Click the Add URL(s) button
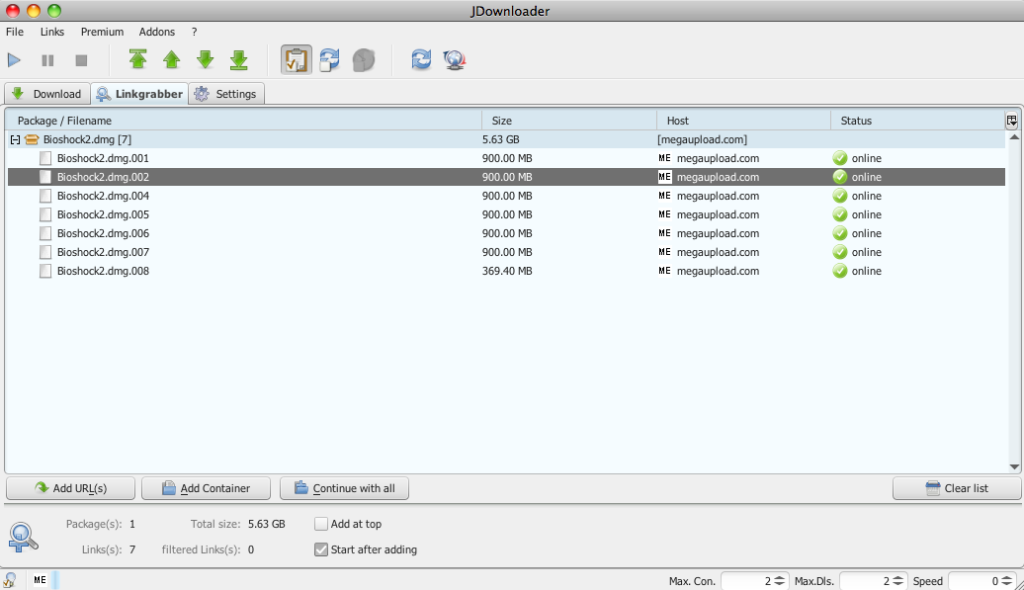The width and height of the screenshot is (1024, 590). pyautogui.click(x=71, y=488)
